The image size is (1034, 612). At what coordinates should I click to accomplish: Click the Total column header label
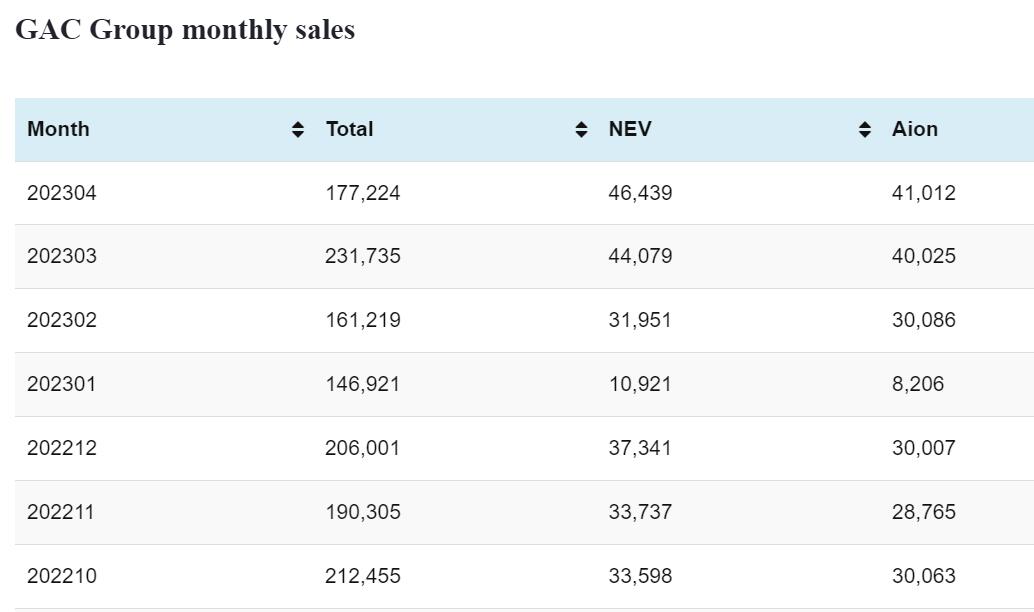(349, 129)
